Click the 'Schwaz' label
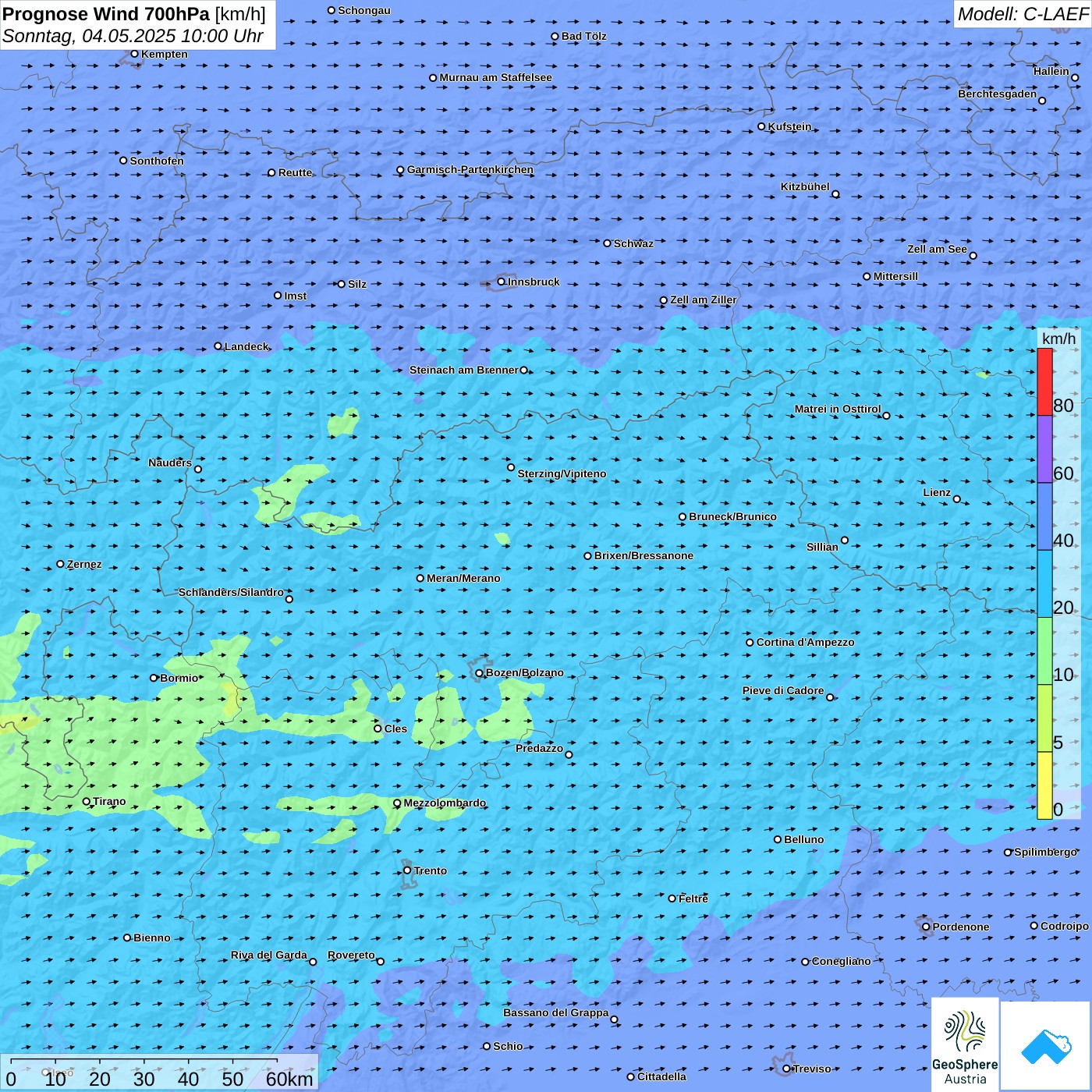Viewport: 1092px width, 1092px height. 634,243
